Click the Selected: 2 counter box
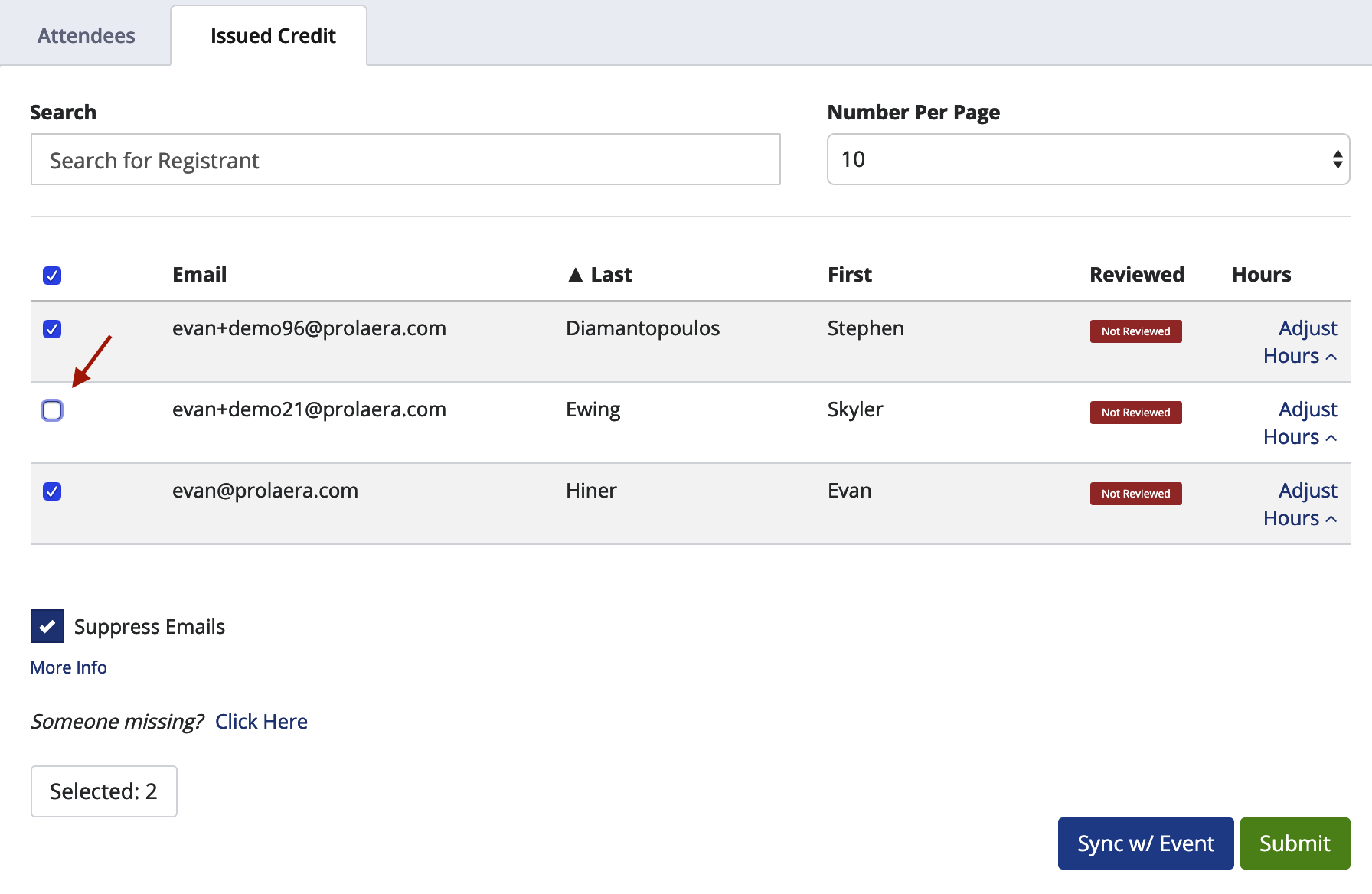The height and width of the screenshot is (894, 1372). tap(103, 791)
